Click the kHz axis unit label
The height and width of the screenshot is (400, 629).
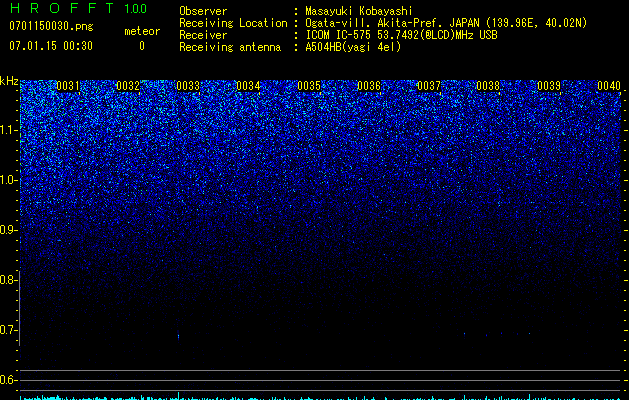point(9,81)
